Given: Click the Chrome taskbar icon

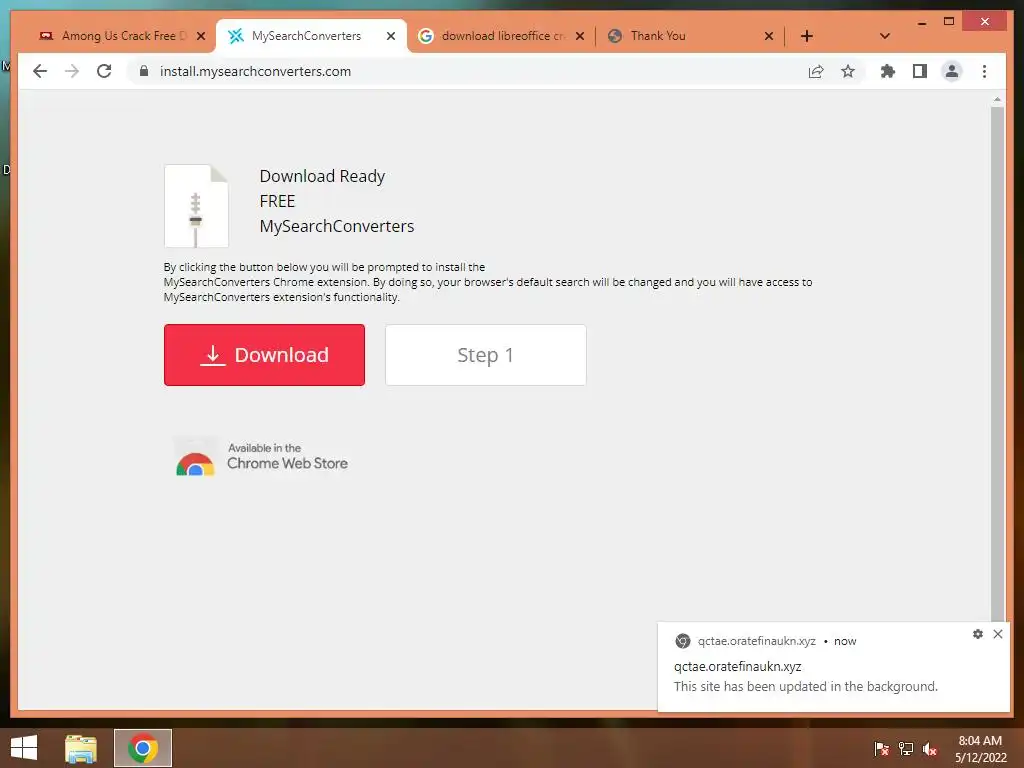Looking at the screenshot, I should click(x=143, y=748).
